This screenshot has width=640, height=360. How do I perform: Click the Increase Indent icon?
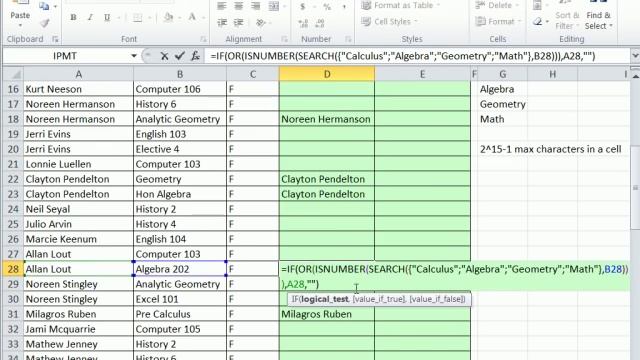pyautogui.click(x=239, y=23)
